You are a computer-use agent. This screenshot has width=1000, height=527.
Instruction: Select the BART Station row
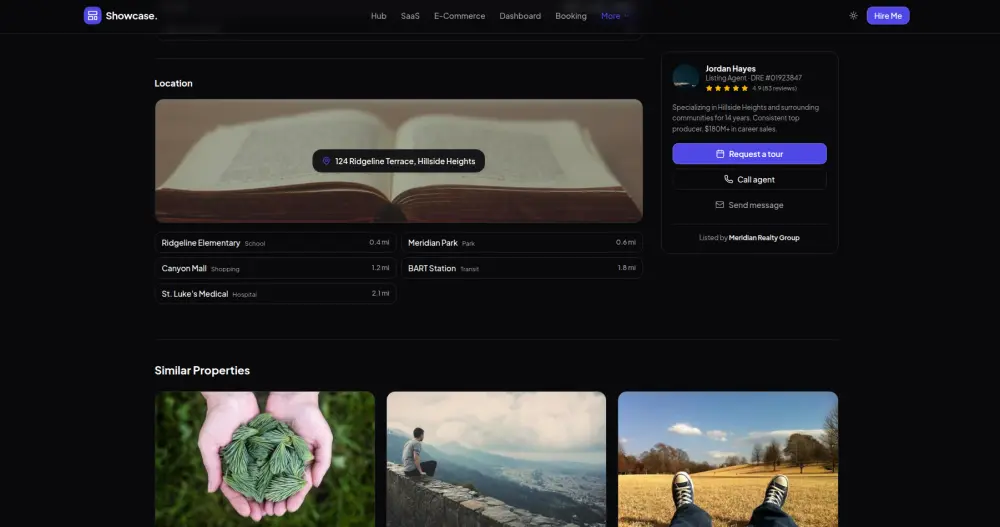522,268
